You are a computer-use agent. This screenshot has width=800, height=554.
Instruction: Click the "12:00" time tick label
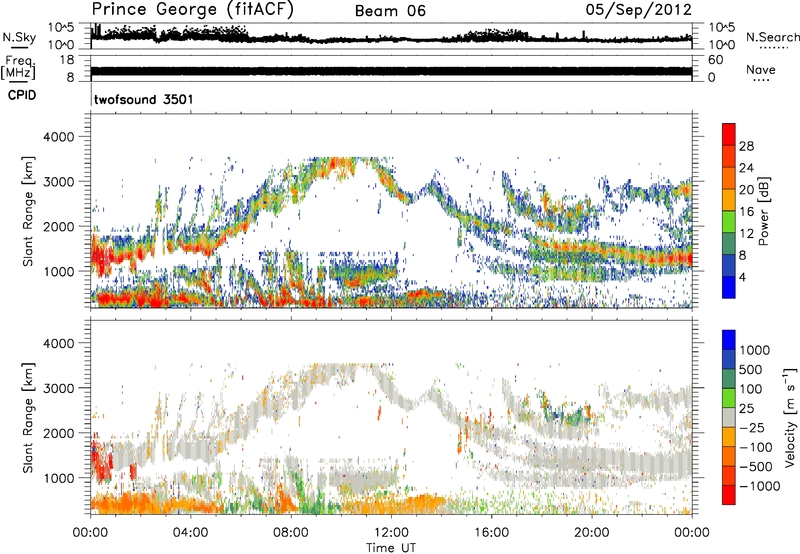[391, 532]
